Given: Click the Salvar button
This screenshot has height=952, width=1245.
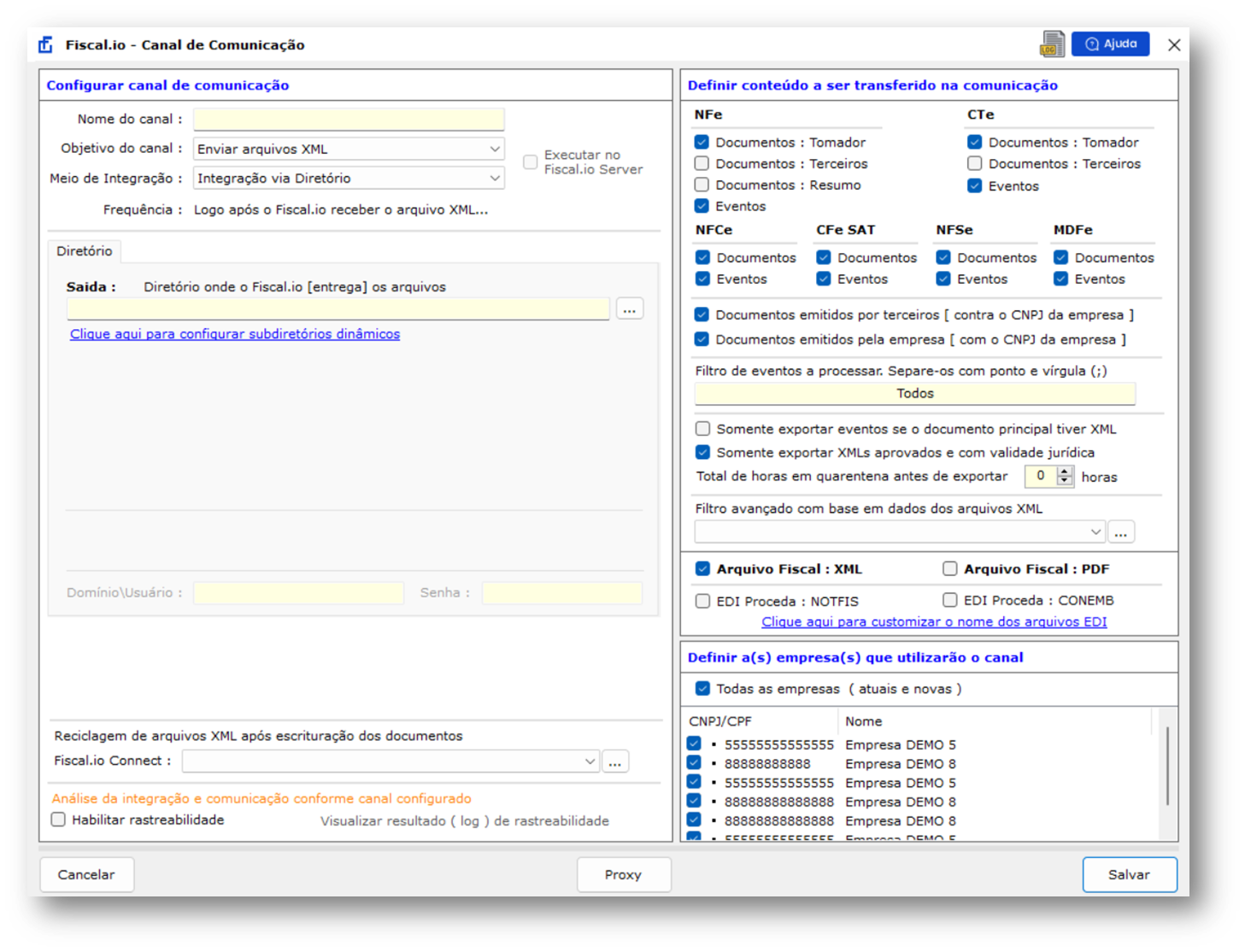Looking at the screenshot, I should (x=1130, y=875).
